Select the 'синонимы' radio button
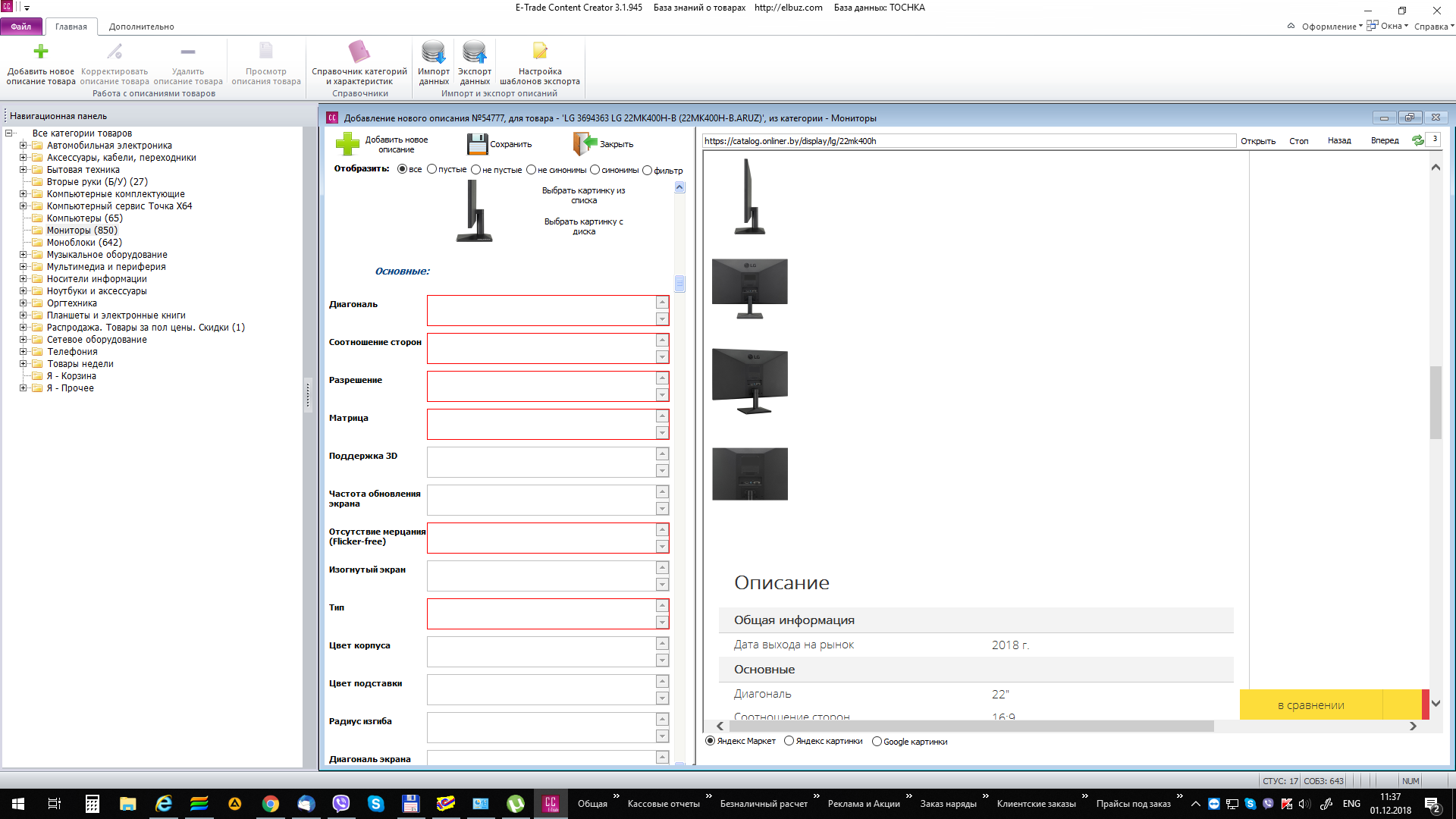 (x=595, y=170)
